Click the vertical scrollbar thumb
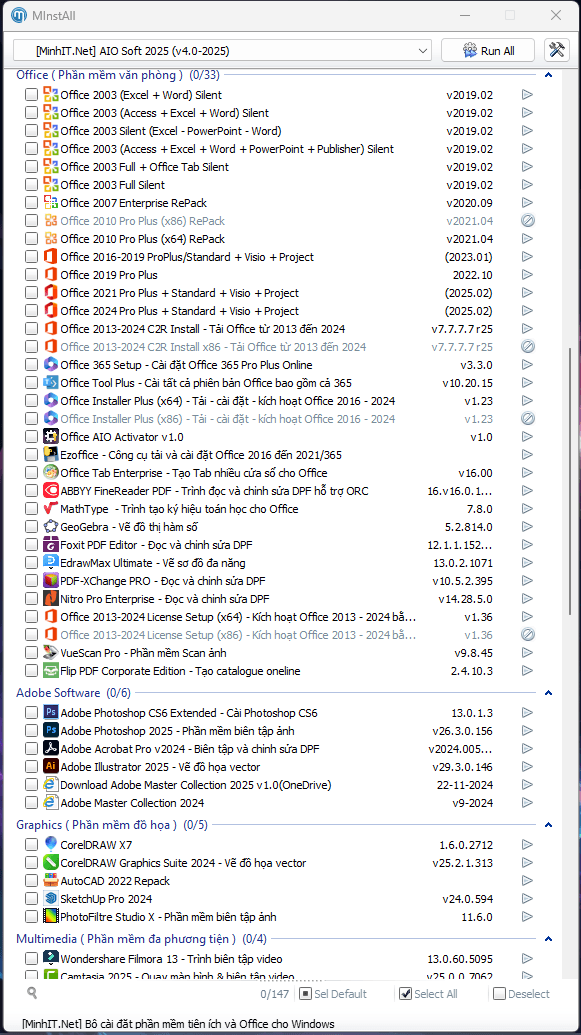This screenshot has width=581, height=1035. 570,482
